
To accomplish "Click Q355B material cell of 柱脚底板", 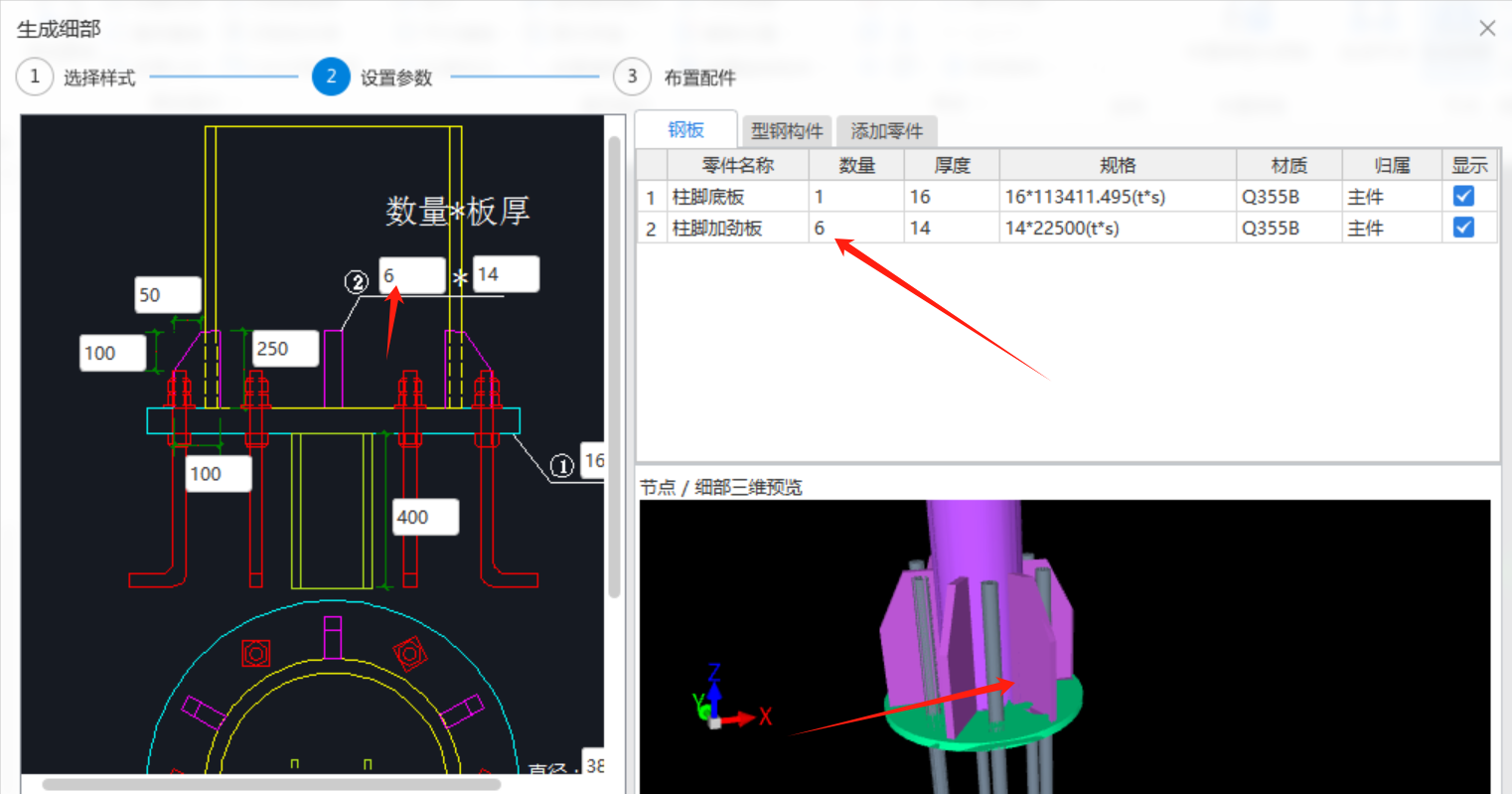I will click(x=1289, y=197).
